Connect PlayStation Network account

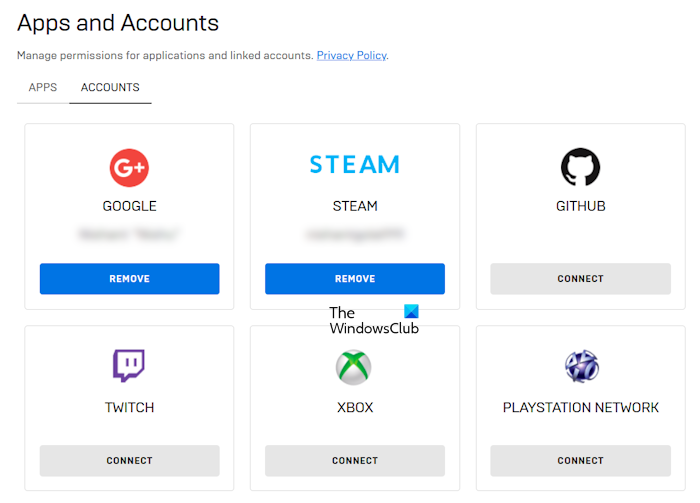(580, 461)
